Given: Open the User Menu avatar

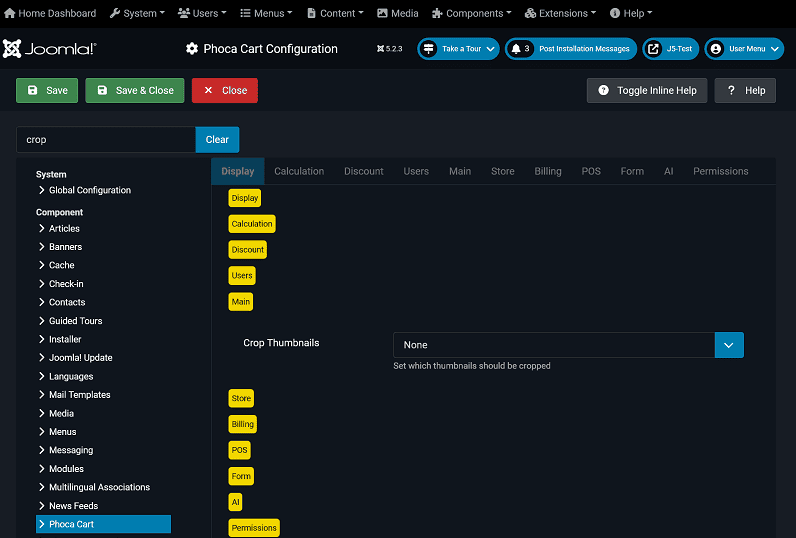Looking at the screenshot, I should (x=716, y=49).
